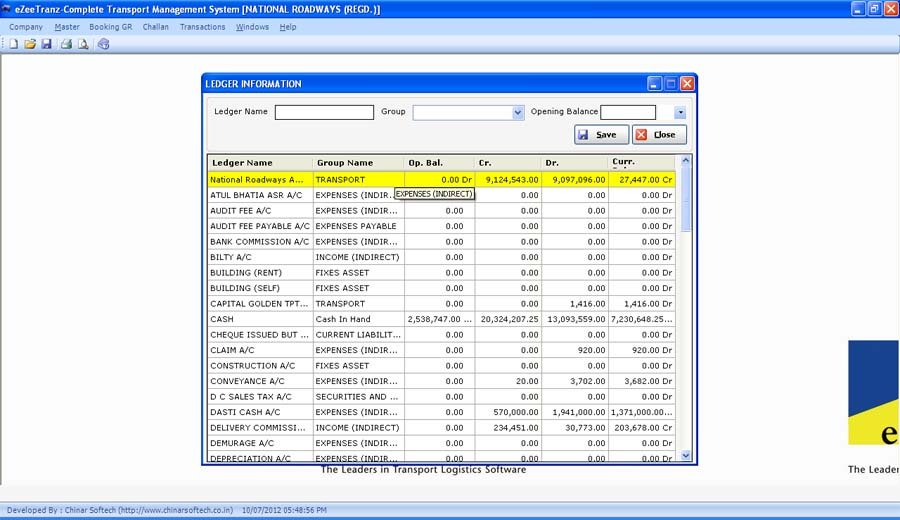The height and width of the screenshot is (520, 900).
Task: Select the BANK COMMISSION A/C row
Action: [x=441, y=242]
